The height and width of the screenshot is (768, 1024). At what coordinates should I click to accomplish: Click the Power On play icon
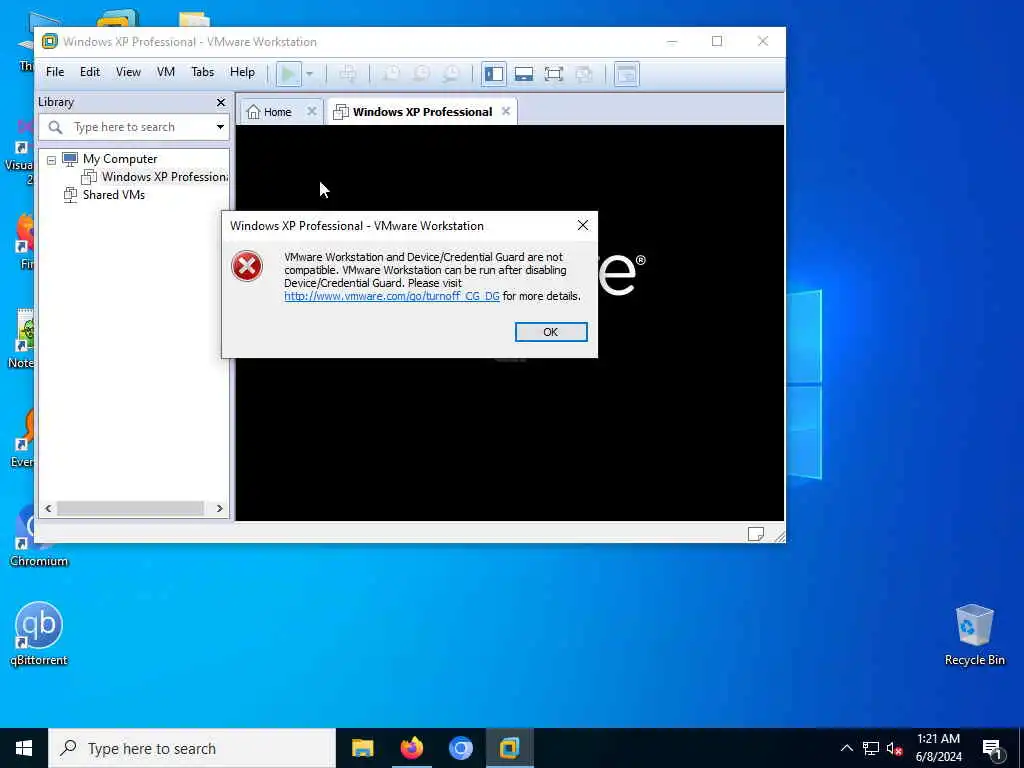click(x=288, y=74)
